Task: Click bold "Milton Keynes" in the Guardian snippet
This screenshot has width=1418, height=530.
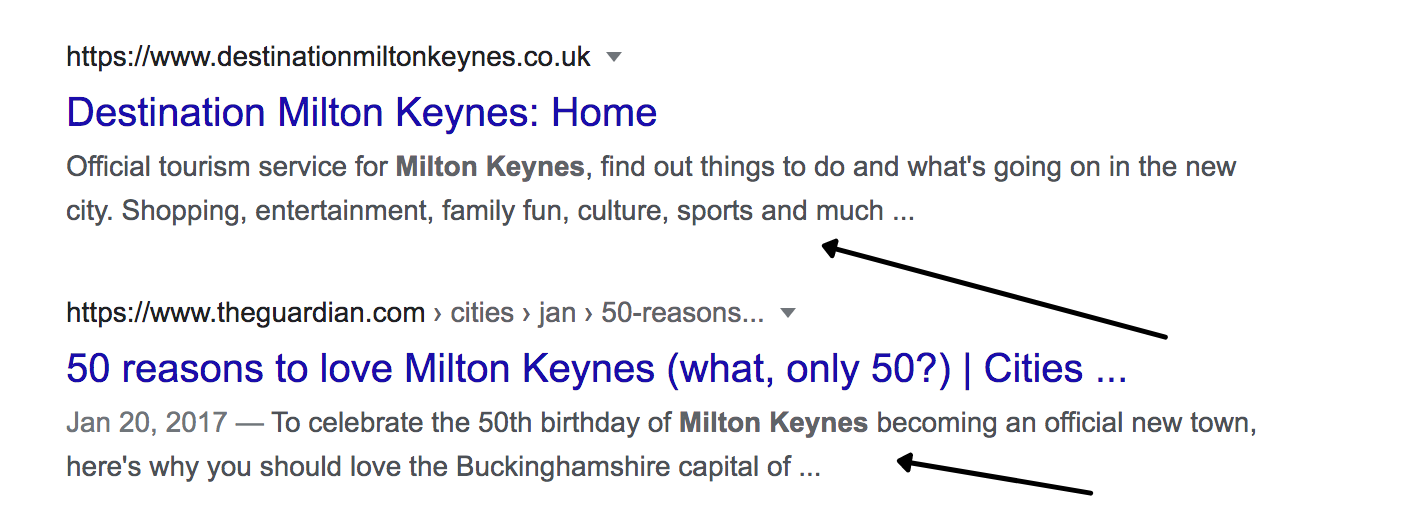Action: (773, 423)
